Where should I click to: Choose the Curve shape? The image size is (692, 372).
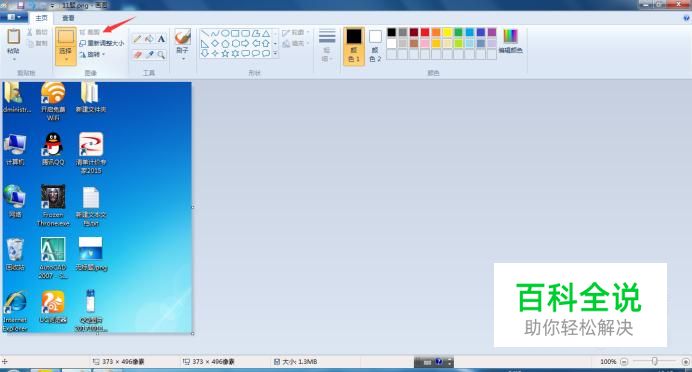click(215, 33)
